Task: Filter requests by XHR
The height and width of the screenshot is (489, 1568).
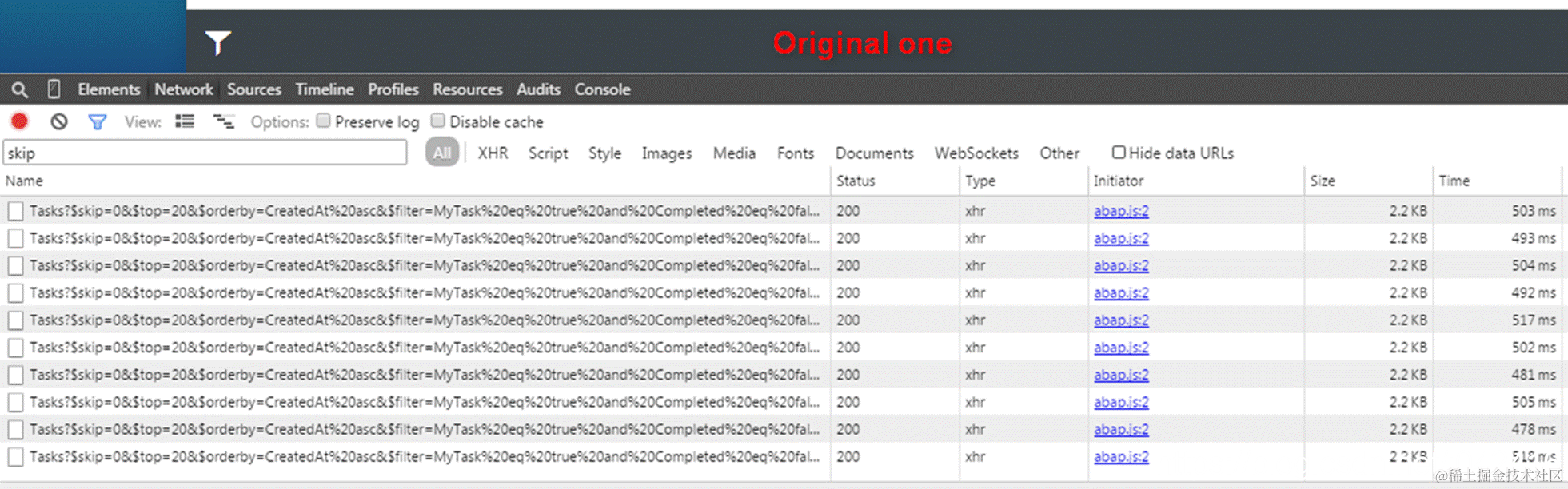Action: click(493, 153)
